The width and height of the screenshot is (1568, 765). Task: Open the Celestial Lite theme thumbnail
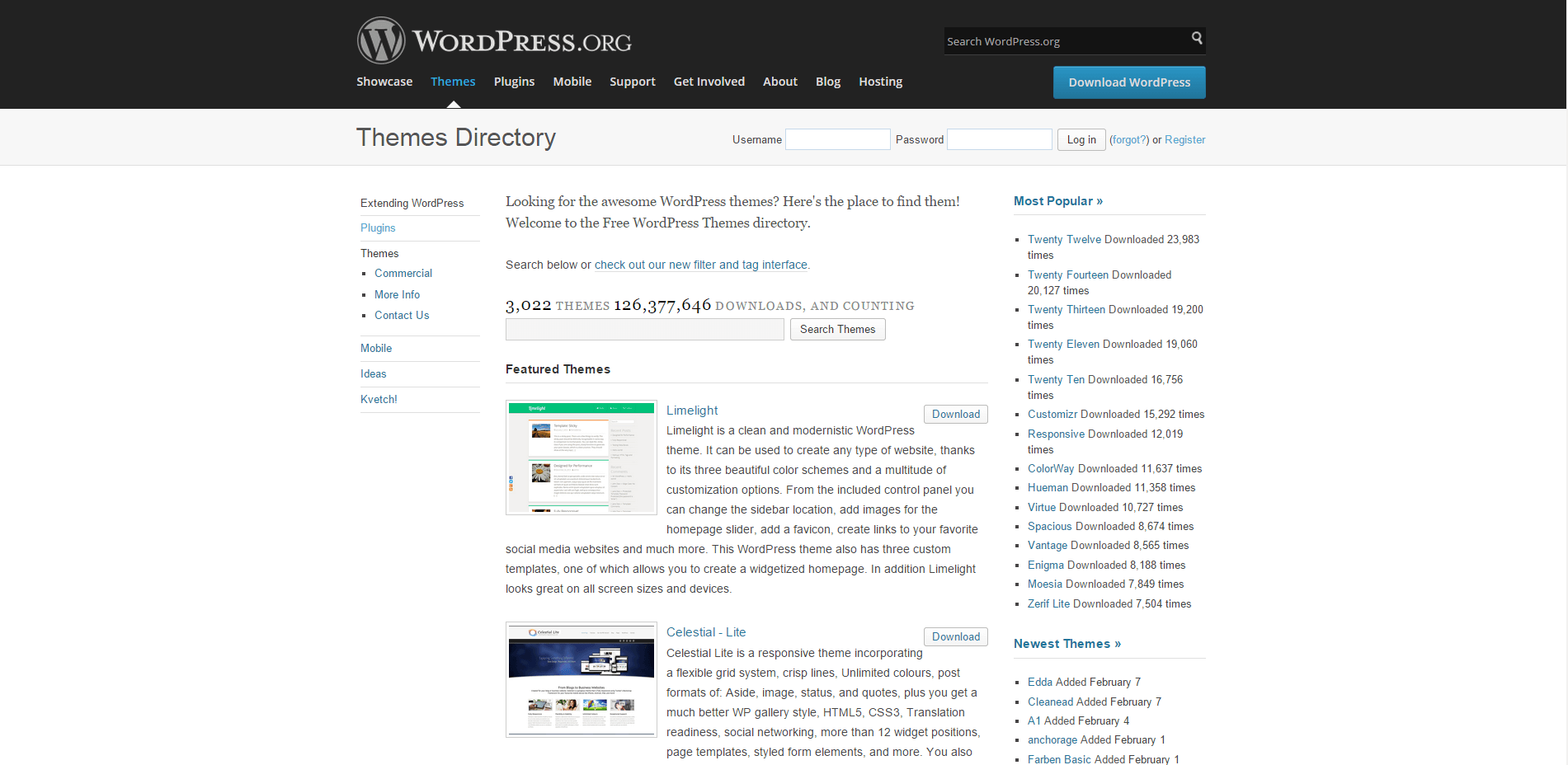click(x=582, y=679)
